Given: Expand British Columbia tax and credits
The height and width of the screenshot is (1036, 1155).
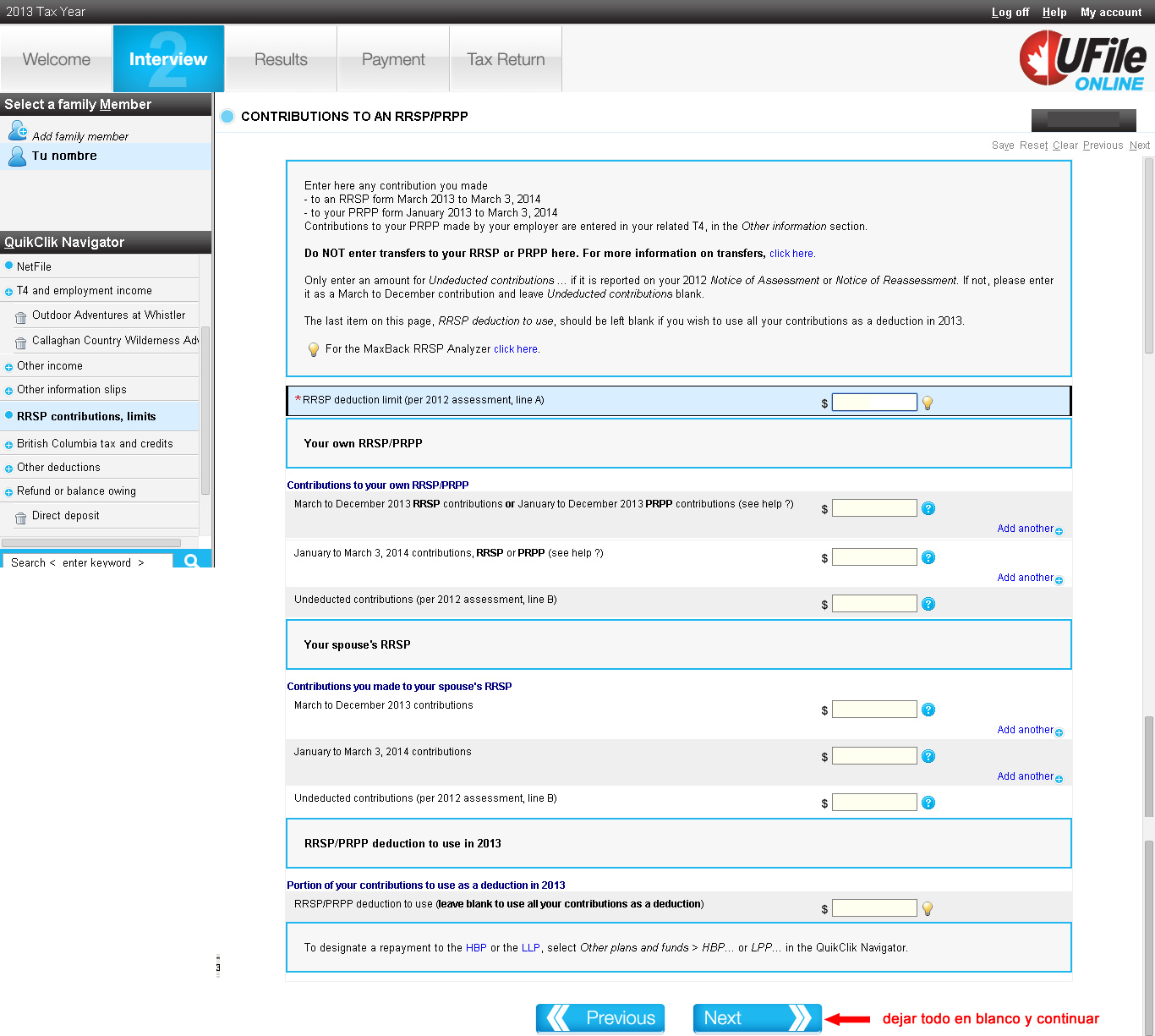Looking at the screenshot, I should (8, 445).
